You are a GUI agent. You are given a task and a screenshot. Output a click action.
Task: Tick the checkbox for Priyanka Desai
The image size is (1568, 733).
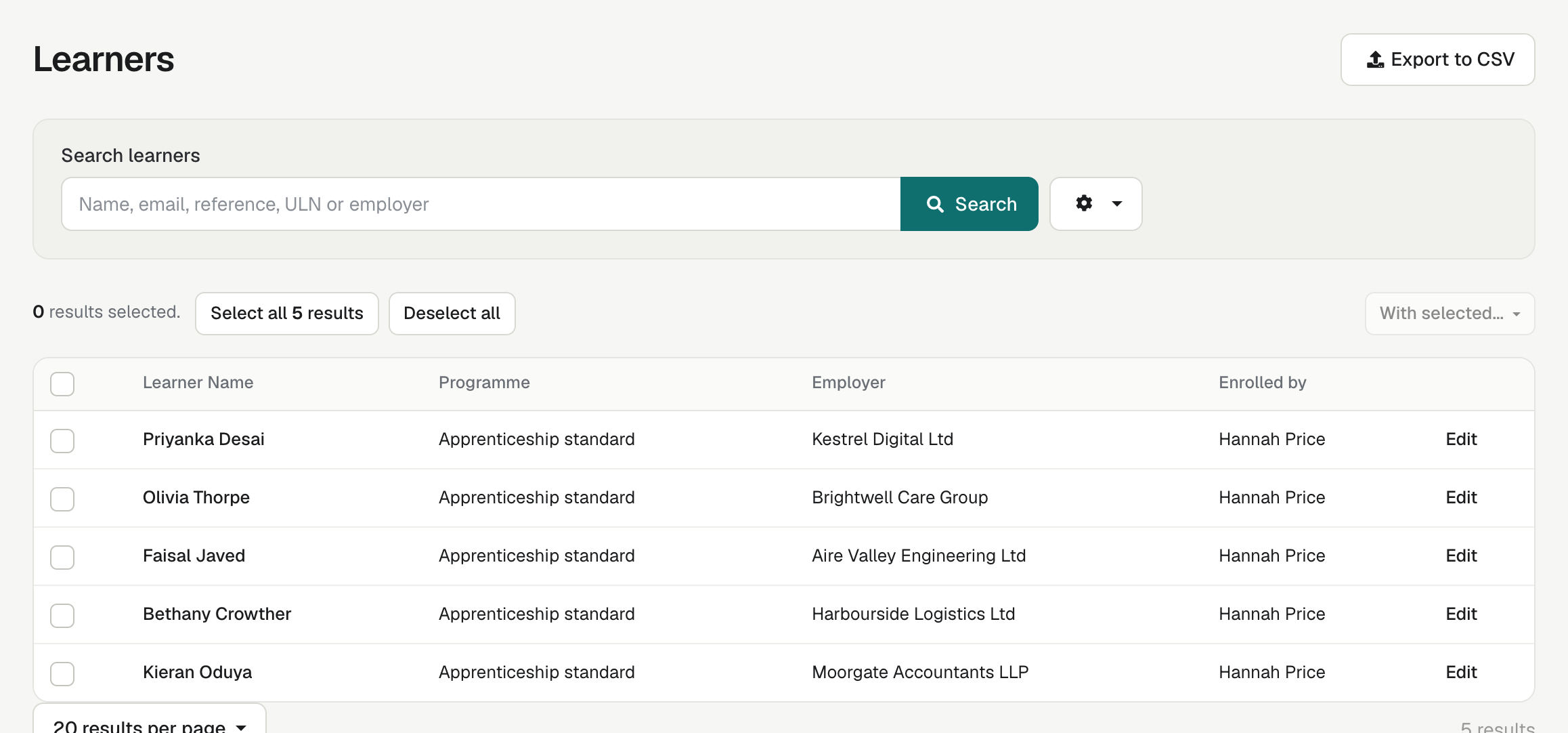click(x=62, y=440)
